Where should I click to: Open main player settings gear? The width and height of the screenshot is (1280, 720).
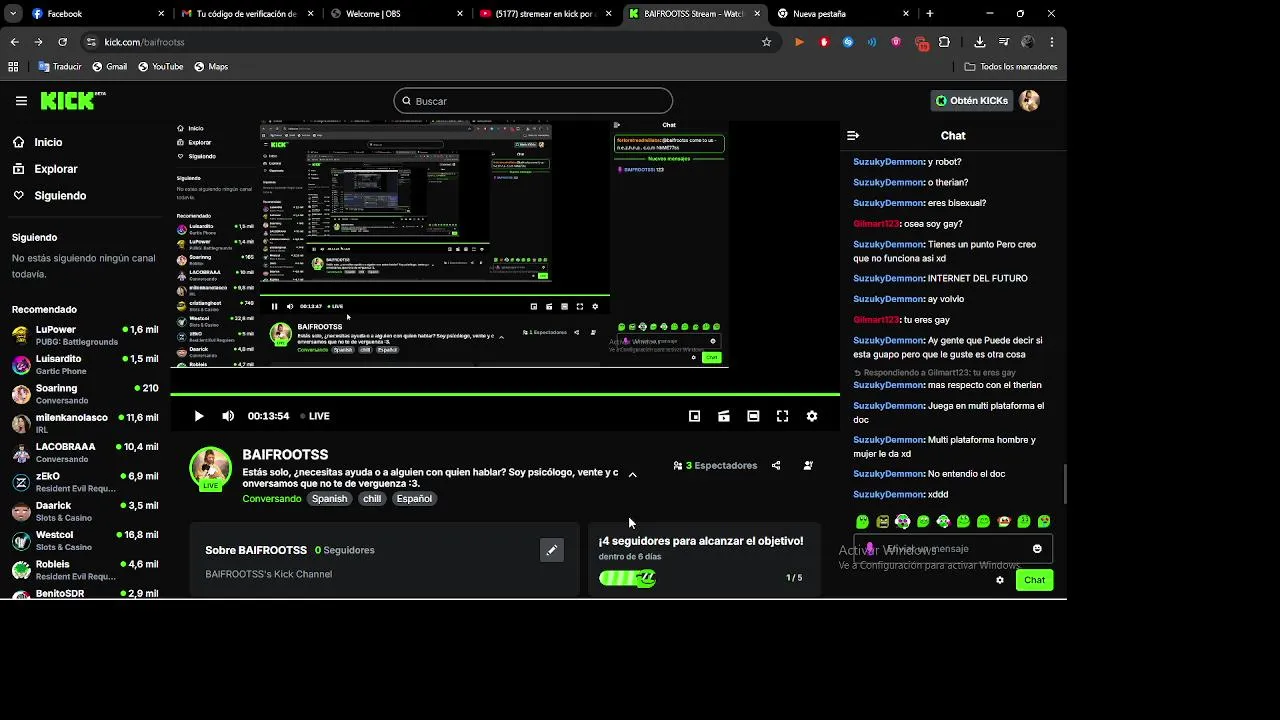pyautogui.click(x=812, y=416)
